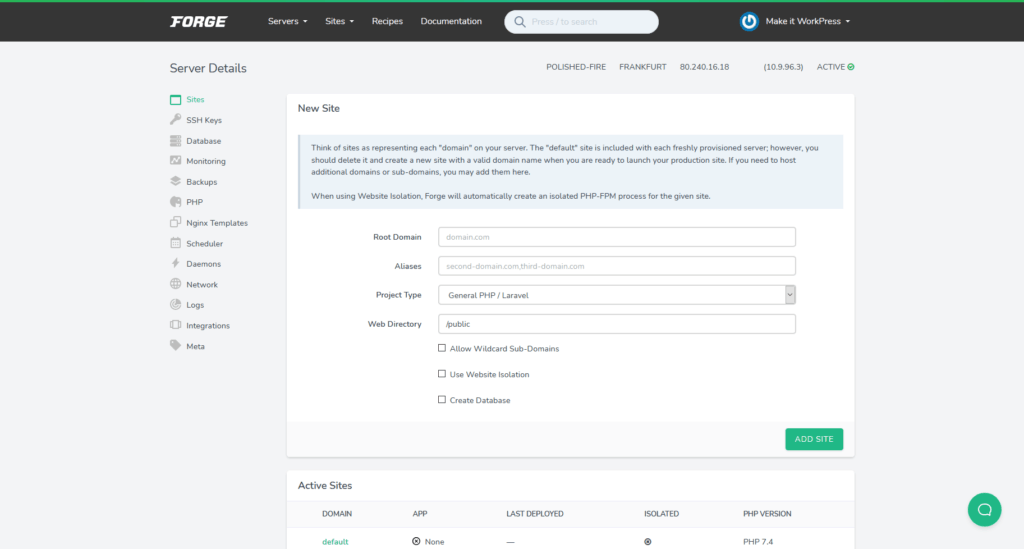The width and height of the screenshot is (1024, 549).
Task: Click the PHP VERSION column header
Action: tap(767, 514)
